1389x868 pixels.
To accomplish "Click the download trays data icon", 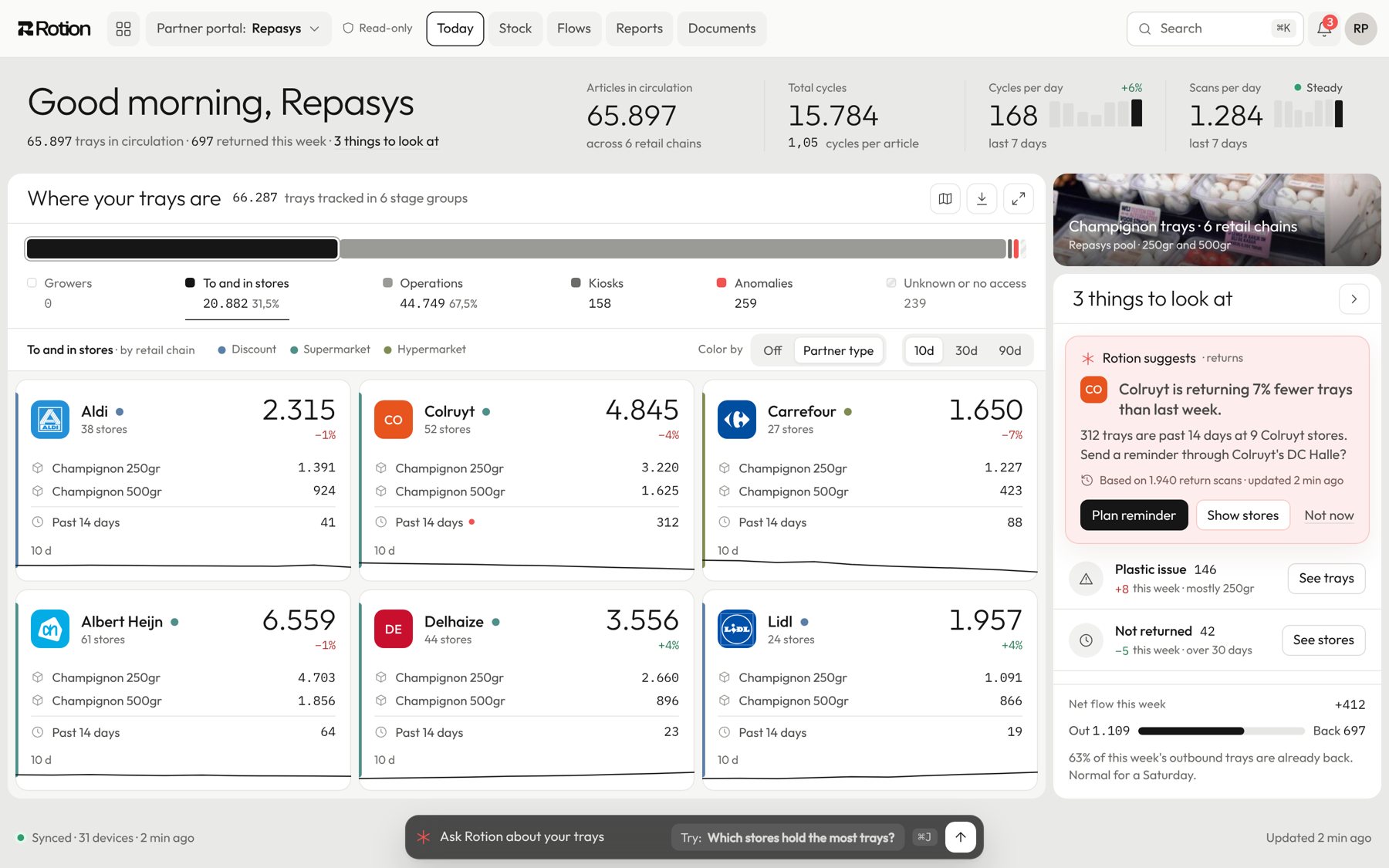I will click(982, 198).
